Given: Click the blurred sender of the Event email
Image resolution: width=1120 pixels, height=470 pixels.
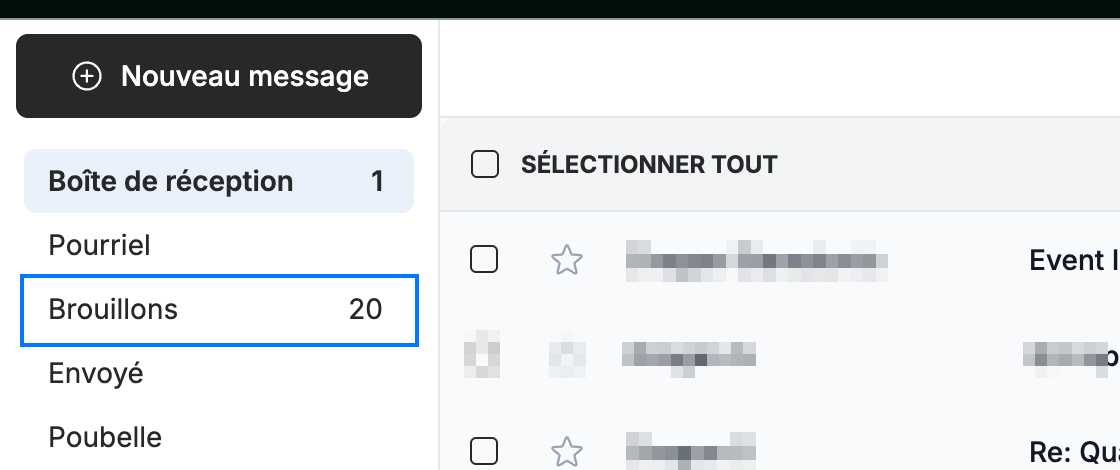Looking at the screenshot, I should pyautogui.click(x=756, y=260).
